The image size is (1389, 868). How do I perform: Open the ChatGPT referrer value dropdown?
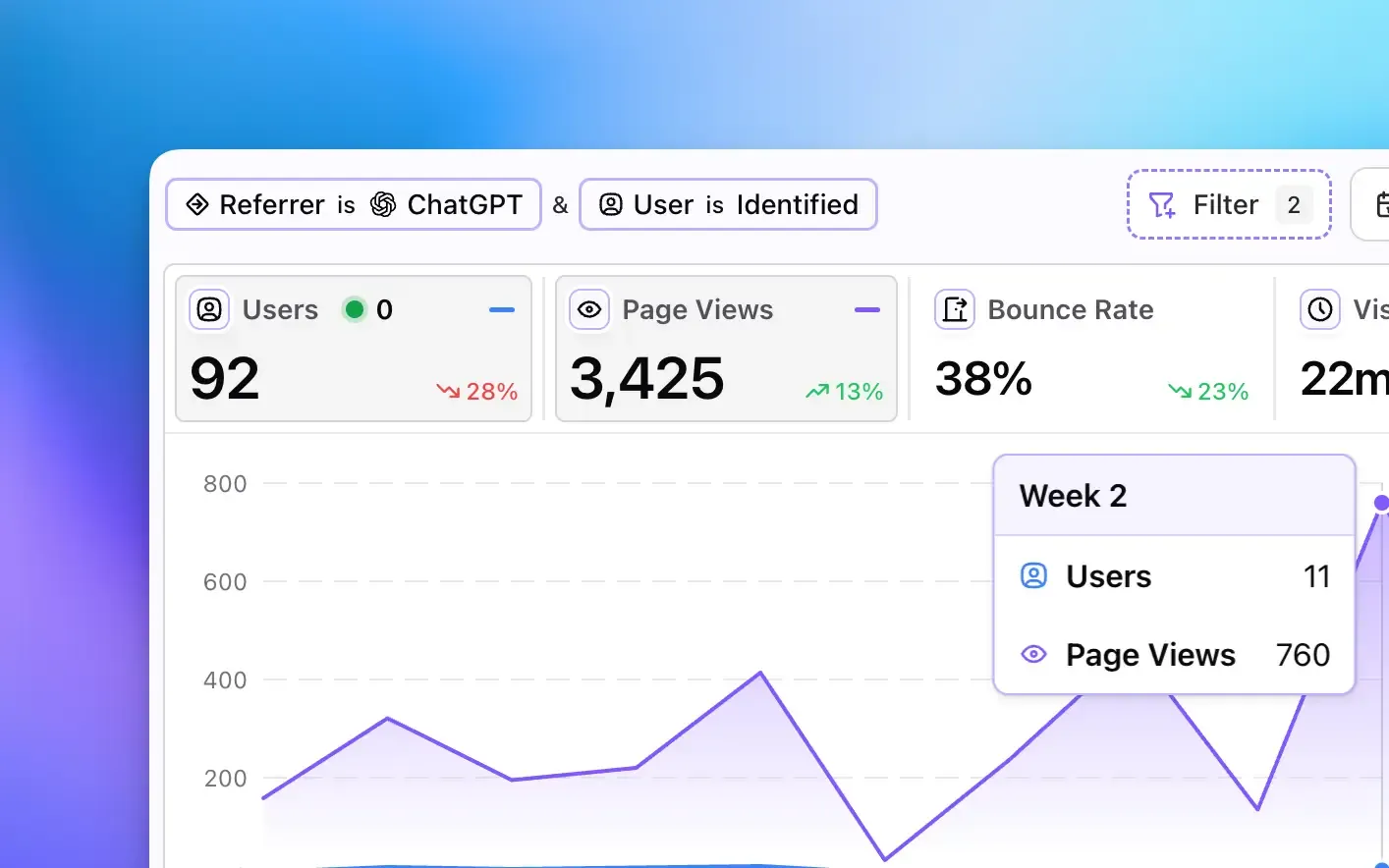tap(465, 204)
